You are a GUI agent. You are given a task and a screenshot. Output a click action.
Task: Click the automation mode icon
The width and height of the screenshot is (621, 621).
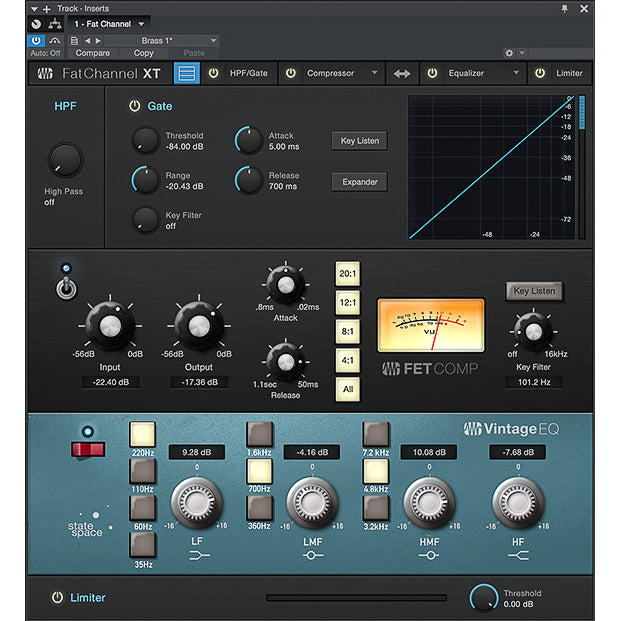55,40
